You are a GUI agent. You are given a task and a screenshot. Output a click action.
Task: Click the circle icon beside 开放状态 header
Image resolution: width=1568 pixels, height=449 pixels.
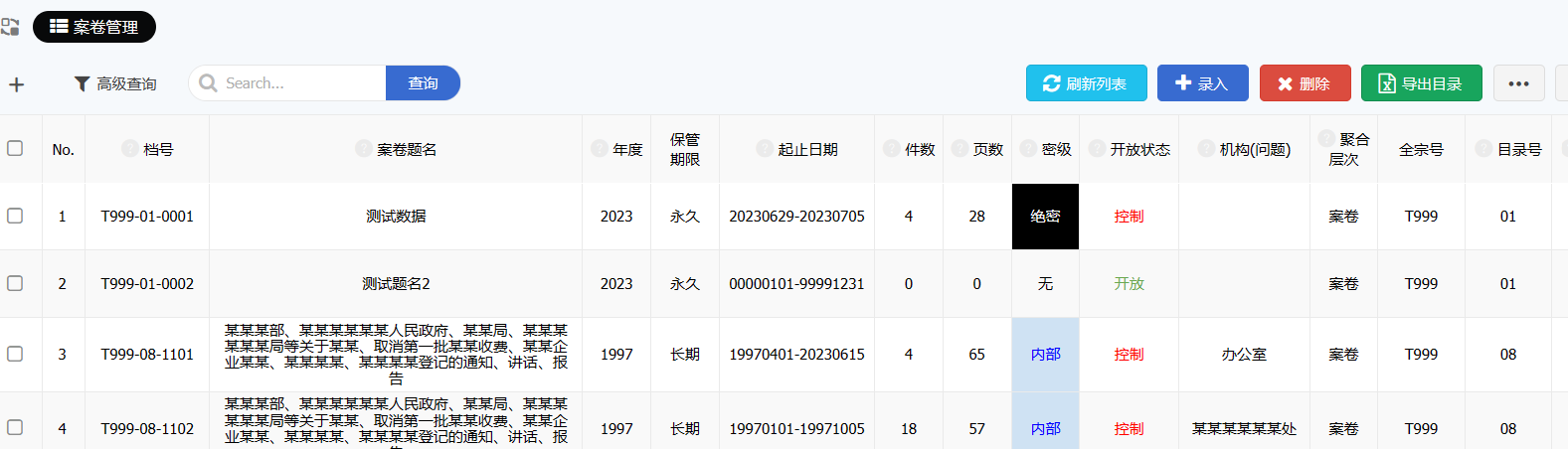pyautogui.click(x=1097, y=148)
